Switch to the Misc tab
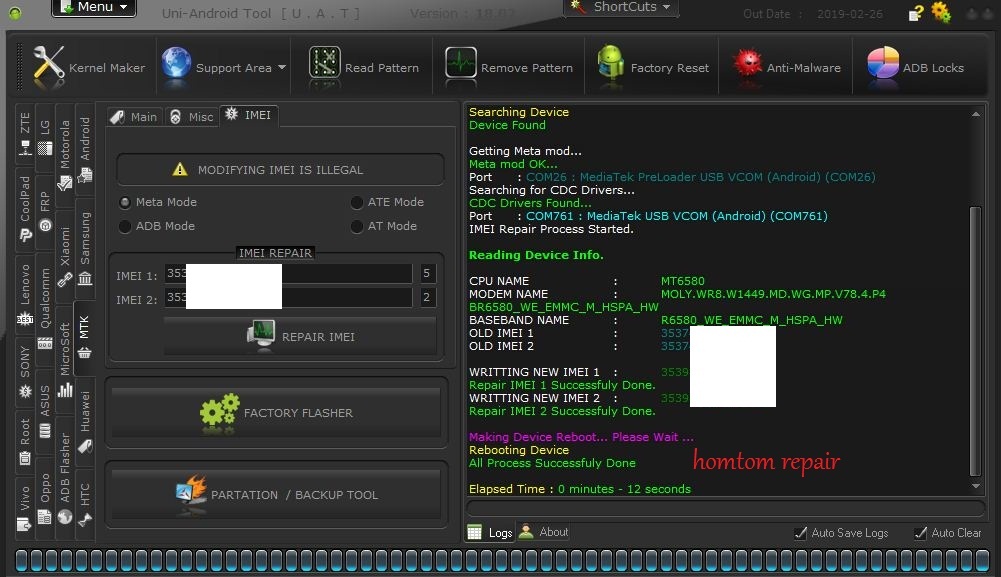This screenshot has width=1001, height=577. pyautogui.click(x=191, y=117)
